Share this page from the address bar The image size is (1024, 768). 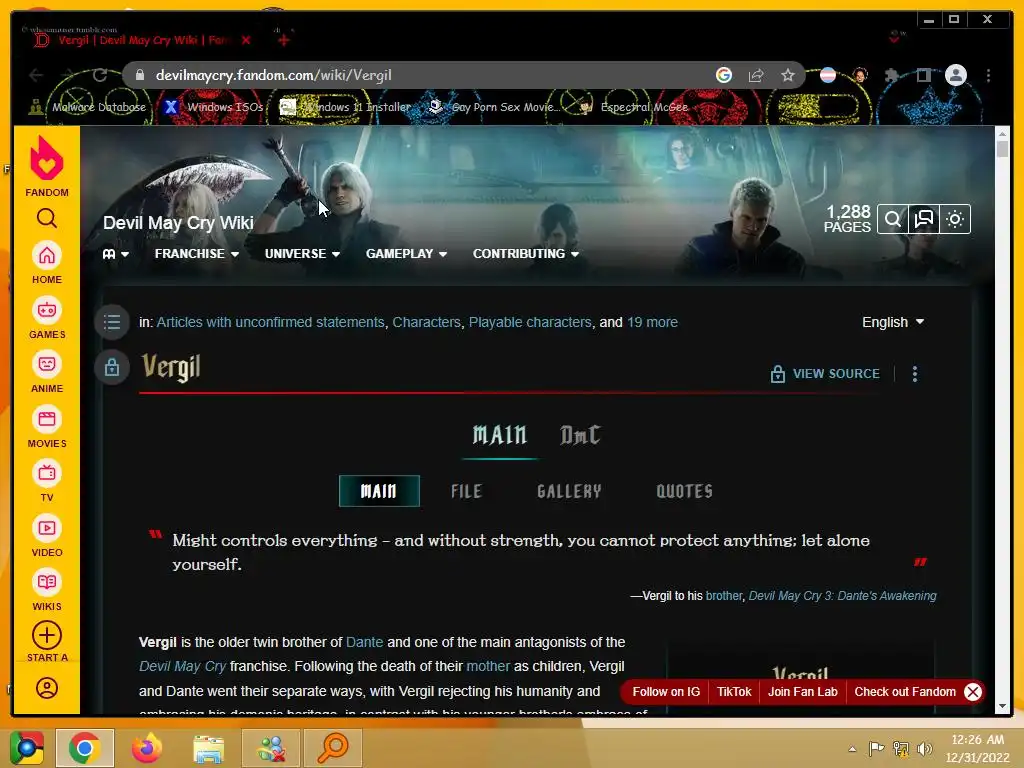[x=756, y=75]
